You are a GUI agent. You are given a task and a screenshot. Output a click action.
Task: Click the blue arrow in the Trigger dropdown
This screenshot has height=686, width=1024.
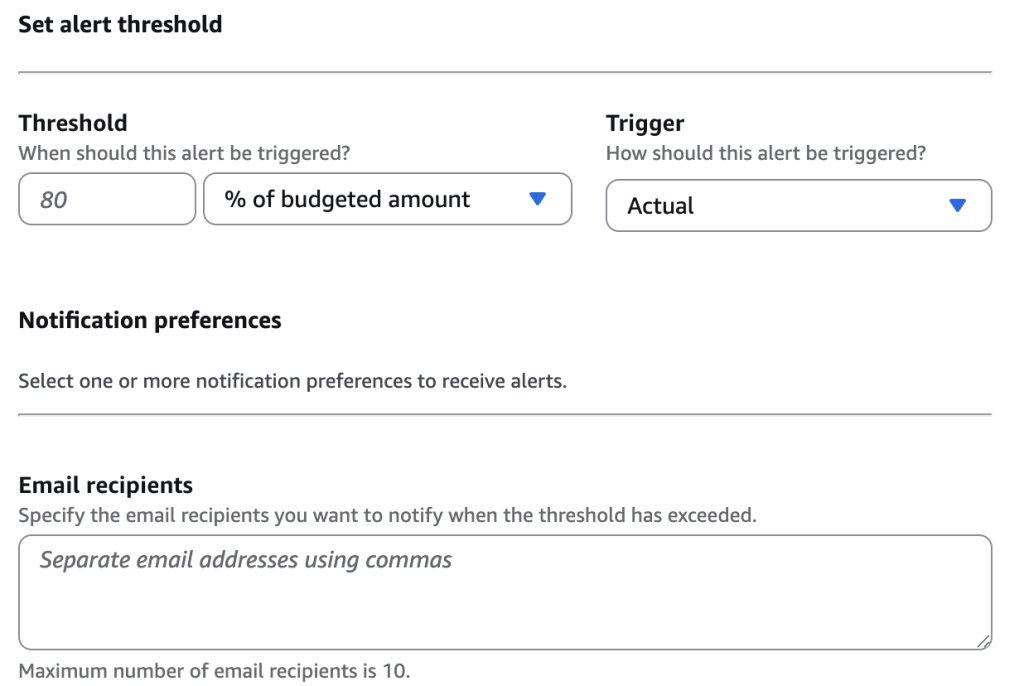click(x=957, y=205)
